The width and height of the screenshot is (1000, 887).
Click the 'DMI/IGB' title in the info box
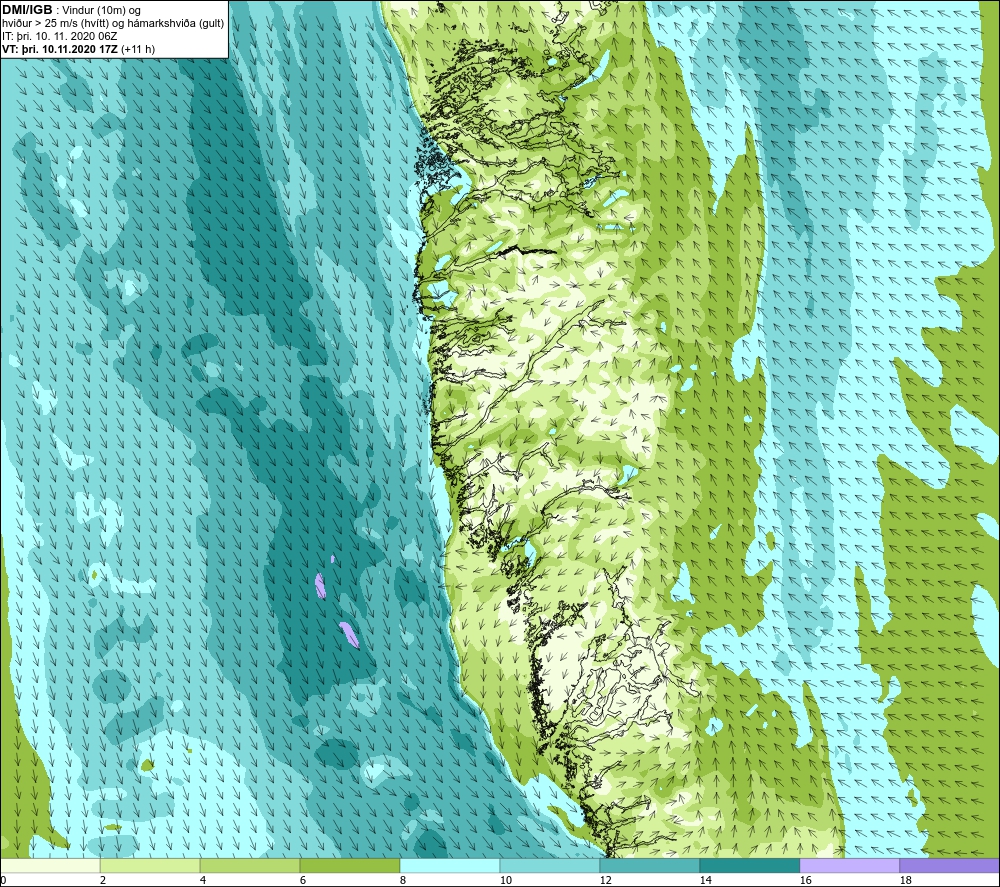coord(27,10)
